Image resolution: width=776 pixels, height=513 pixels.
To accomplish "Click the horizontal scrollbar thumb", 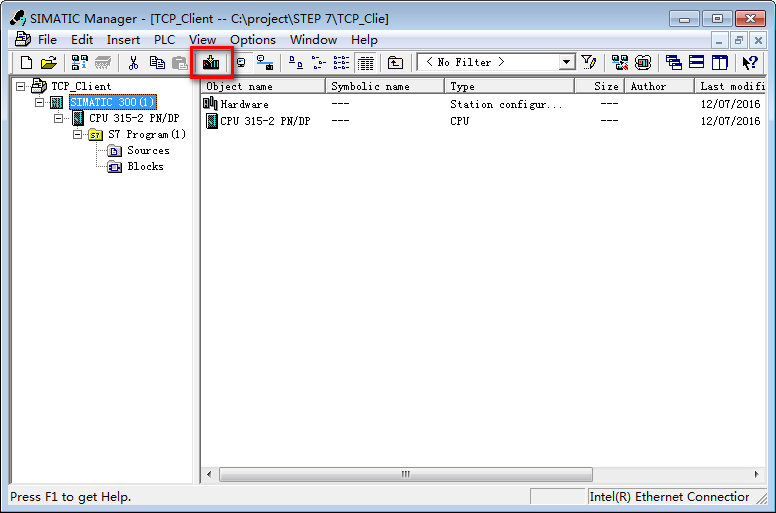I will click(406, 474).
